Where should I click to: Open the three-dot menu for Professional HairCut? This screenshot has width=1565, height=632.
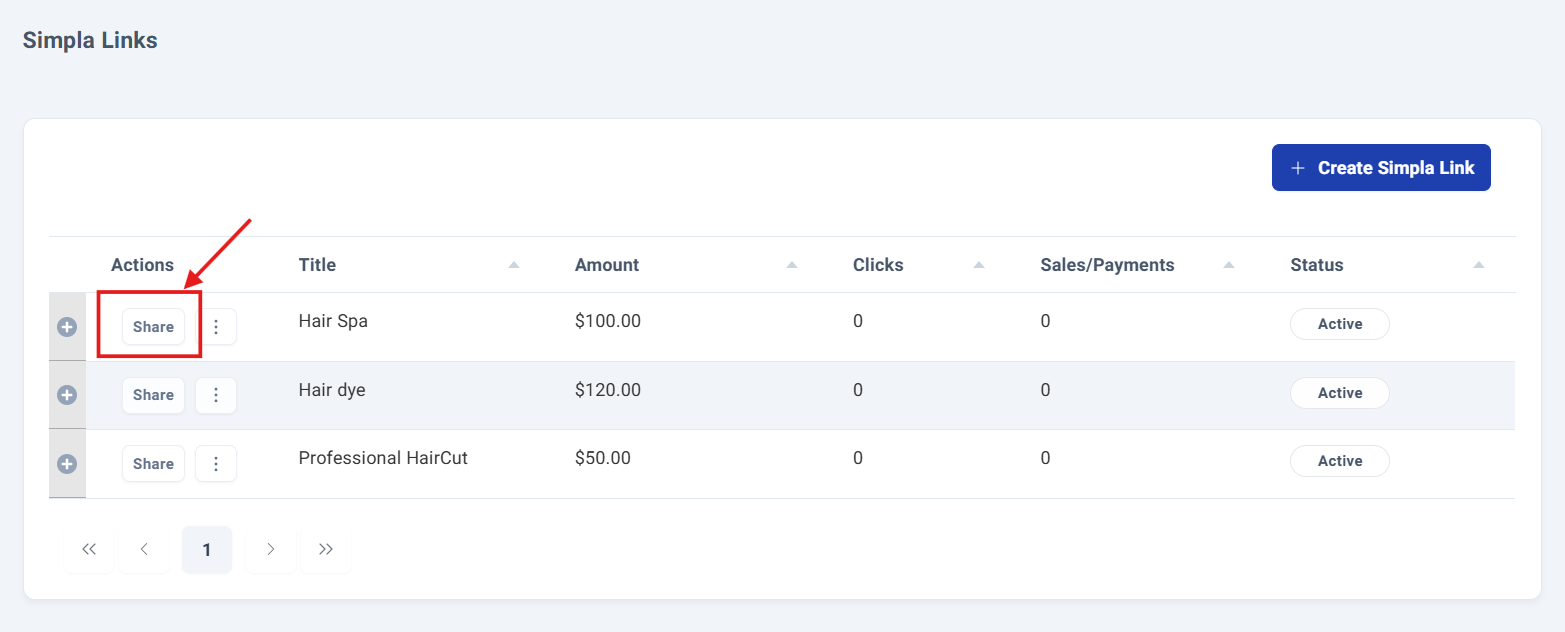(216, 464)
